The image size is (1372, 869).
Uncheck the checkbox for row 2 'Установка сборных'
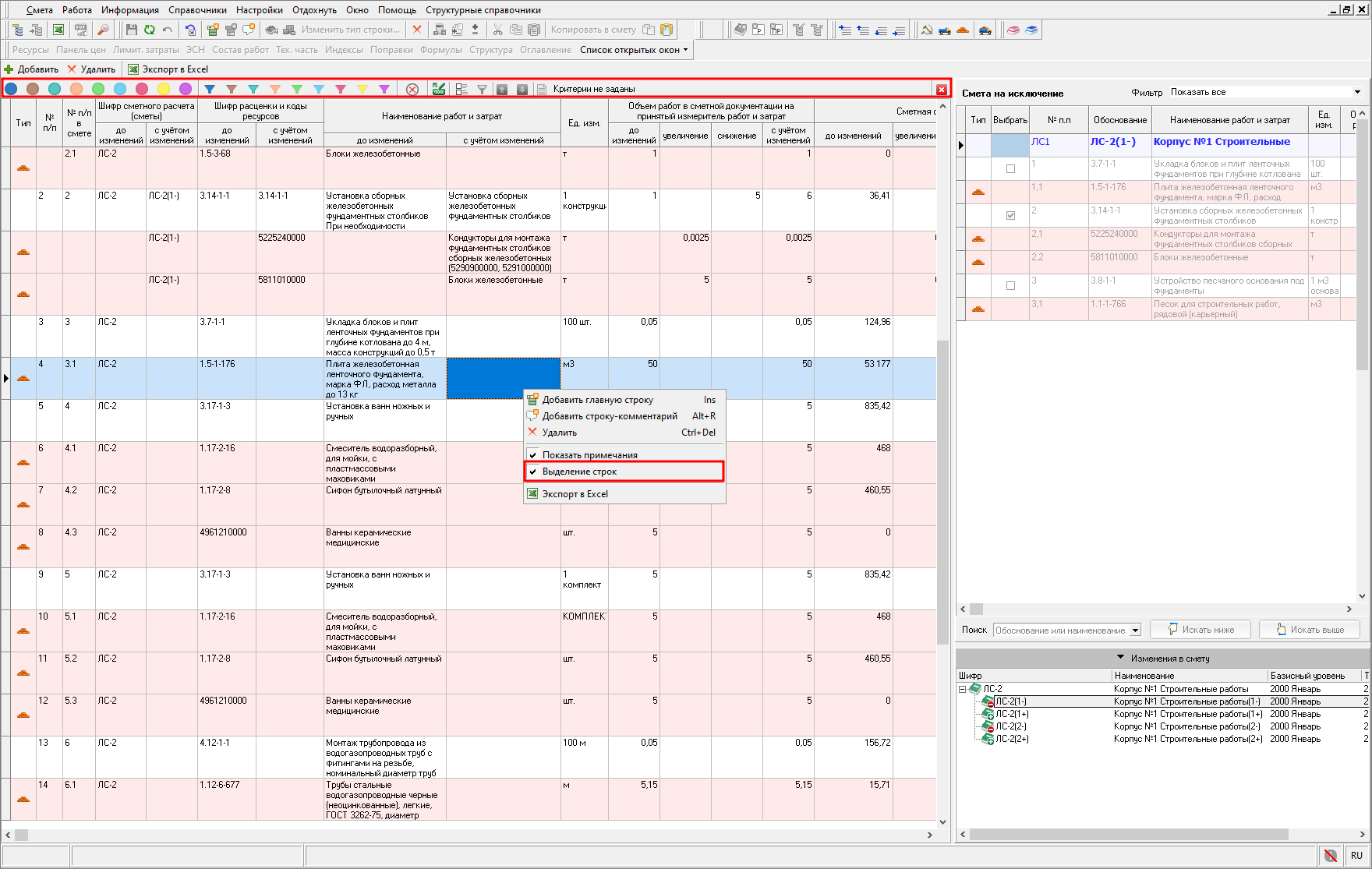click(x=1010, y=216)
